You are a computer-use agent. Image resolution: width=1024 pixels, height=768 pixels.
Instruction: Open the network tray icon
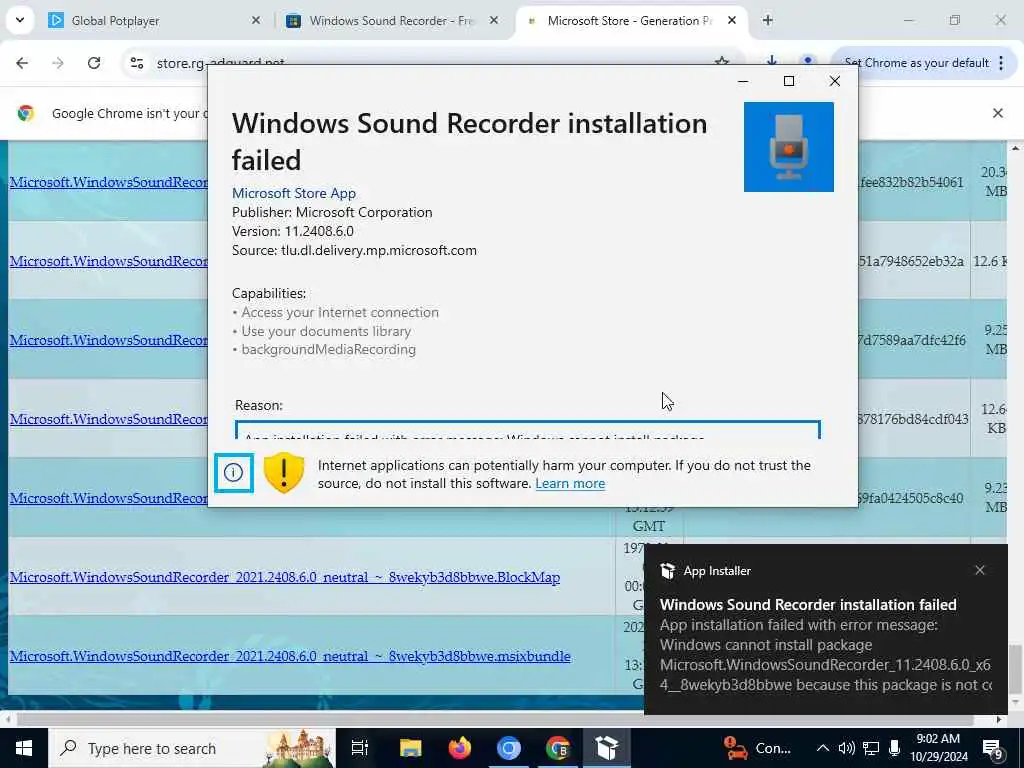pyautogui.click(x=871, y=748)
